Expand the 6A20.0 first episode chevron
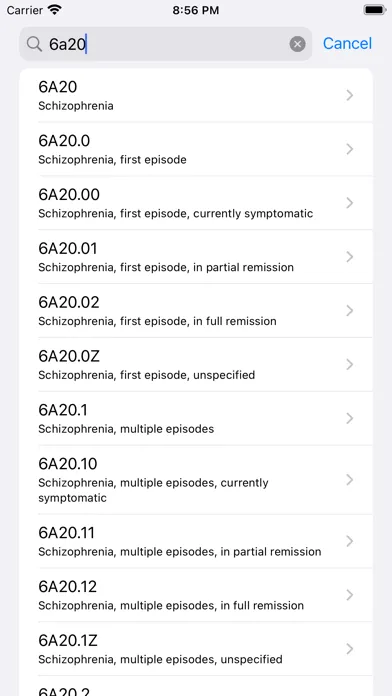 tap(350, 149)
